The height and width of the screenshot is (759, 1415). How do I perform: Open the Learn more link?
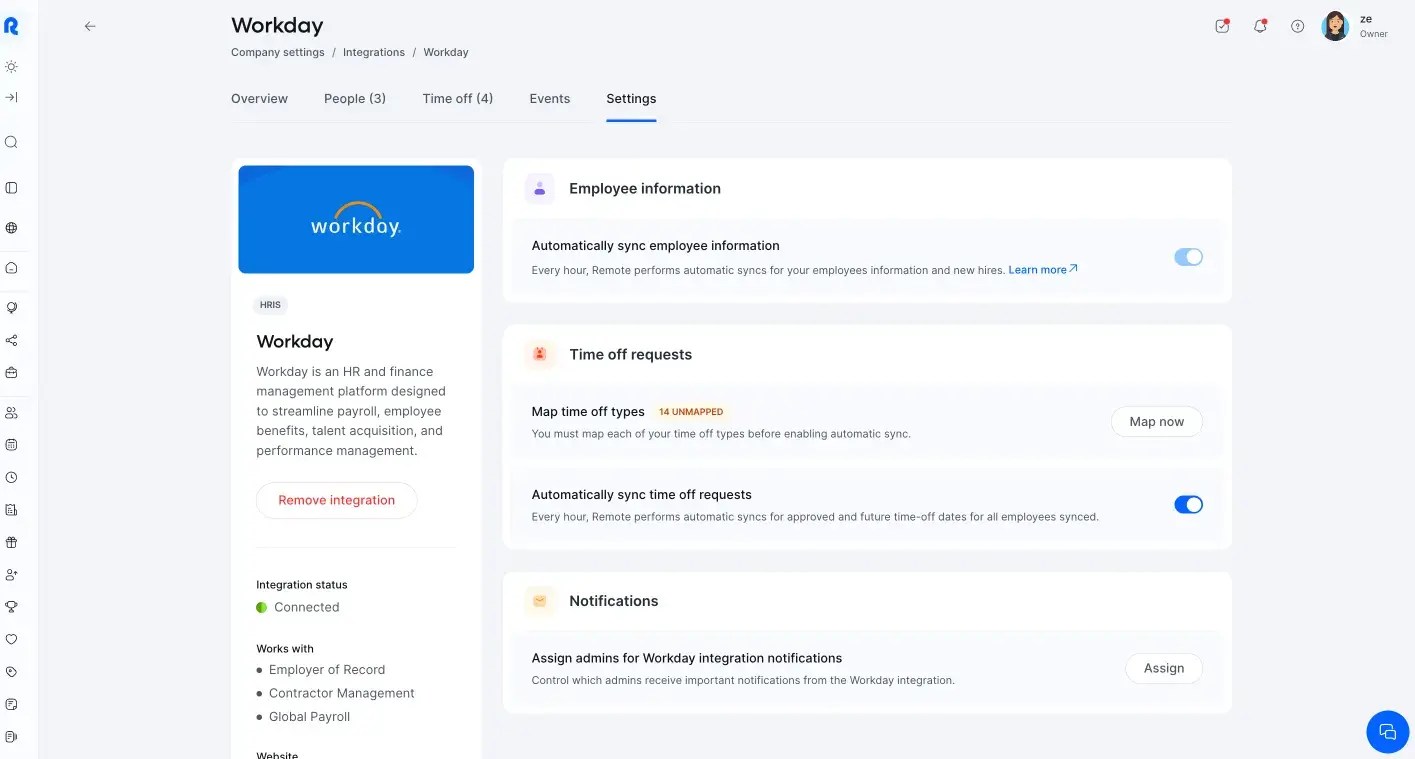coord(1037,269)
